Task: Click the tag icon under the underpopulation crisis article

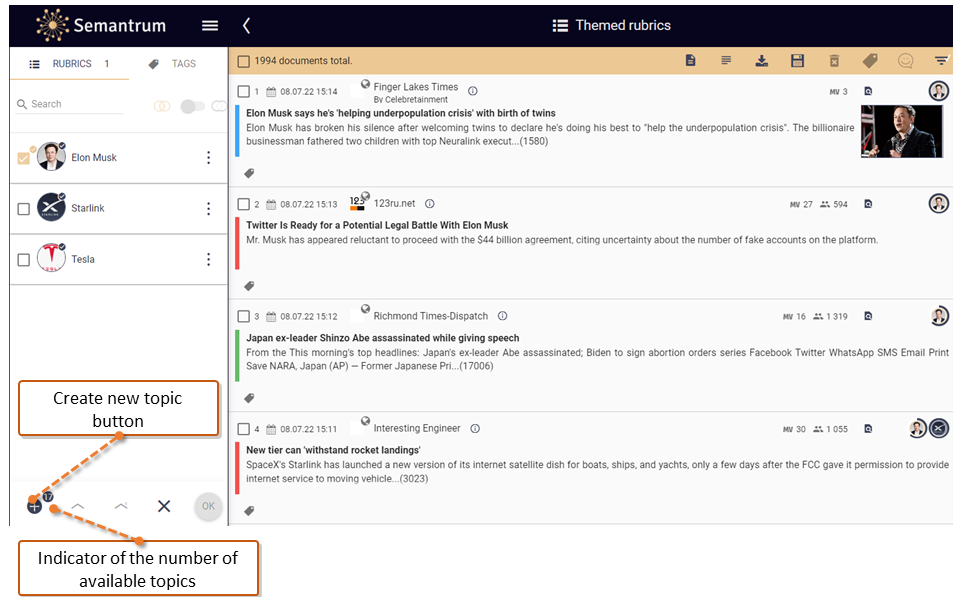Action: tap(249, 174)
